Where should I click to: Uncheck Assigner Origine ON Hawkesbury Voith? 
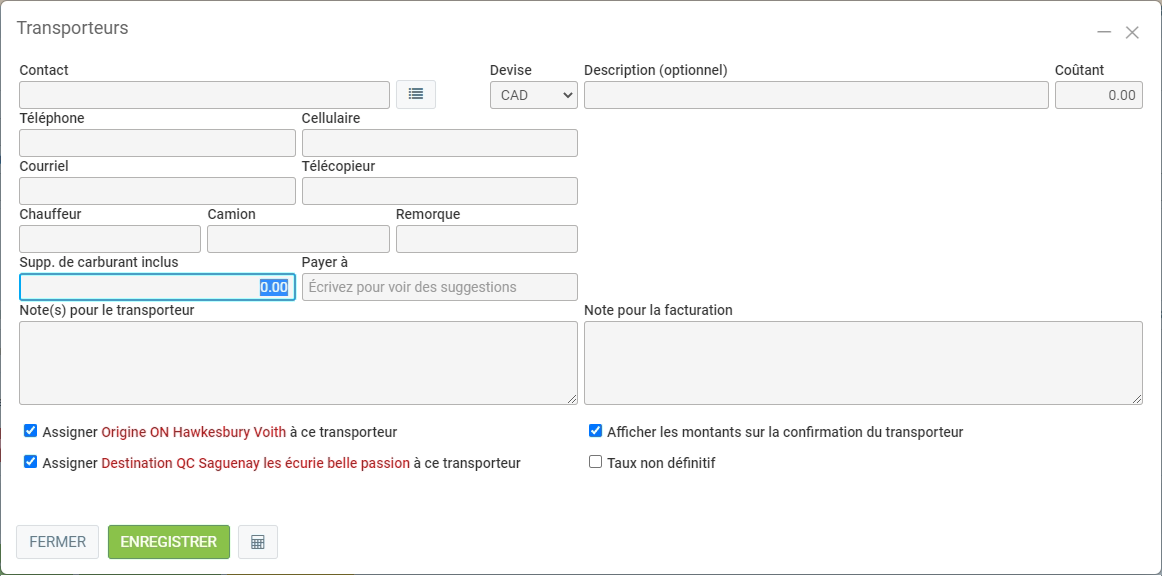coord(31,432)
